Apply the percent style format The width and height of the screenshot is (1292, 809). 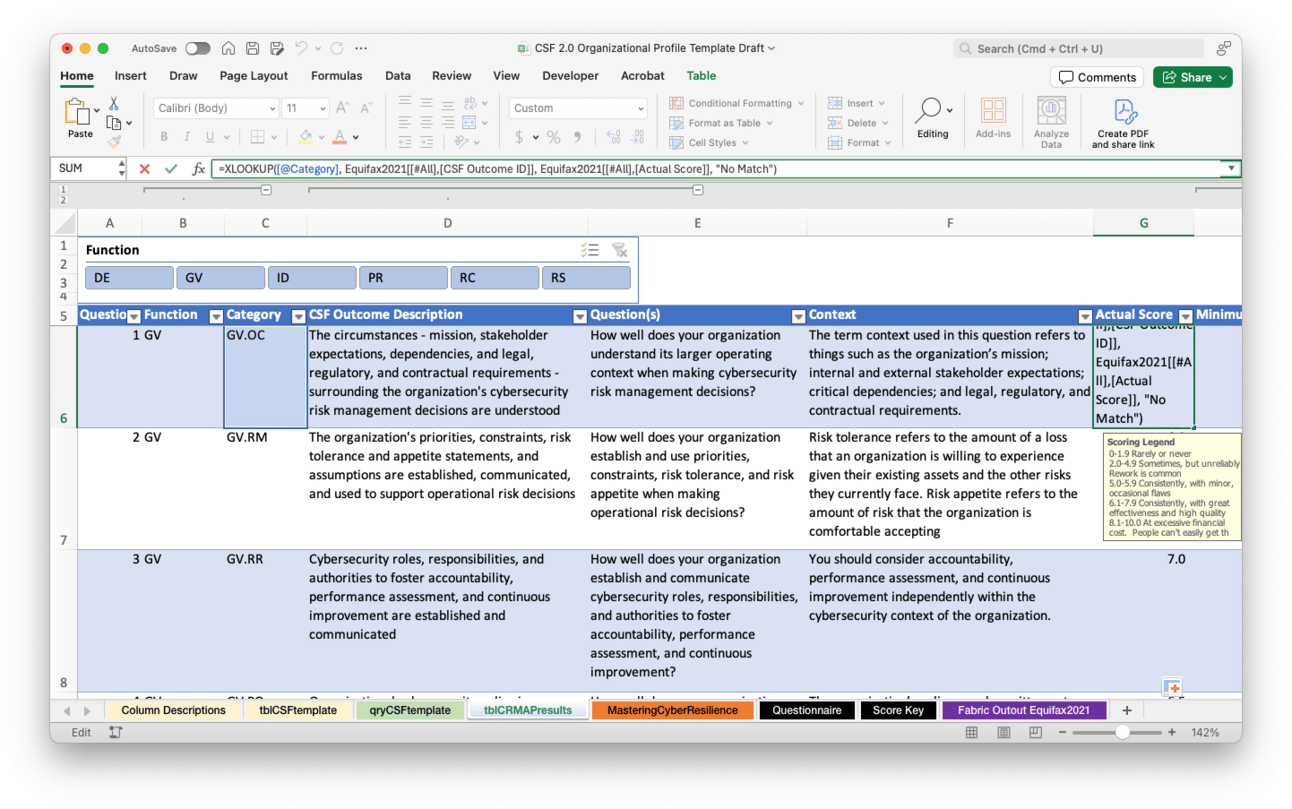553,137
